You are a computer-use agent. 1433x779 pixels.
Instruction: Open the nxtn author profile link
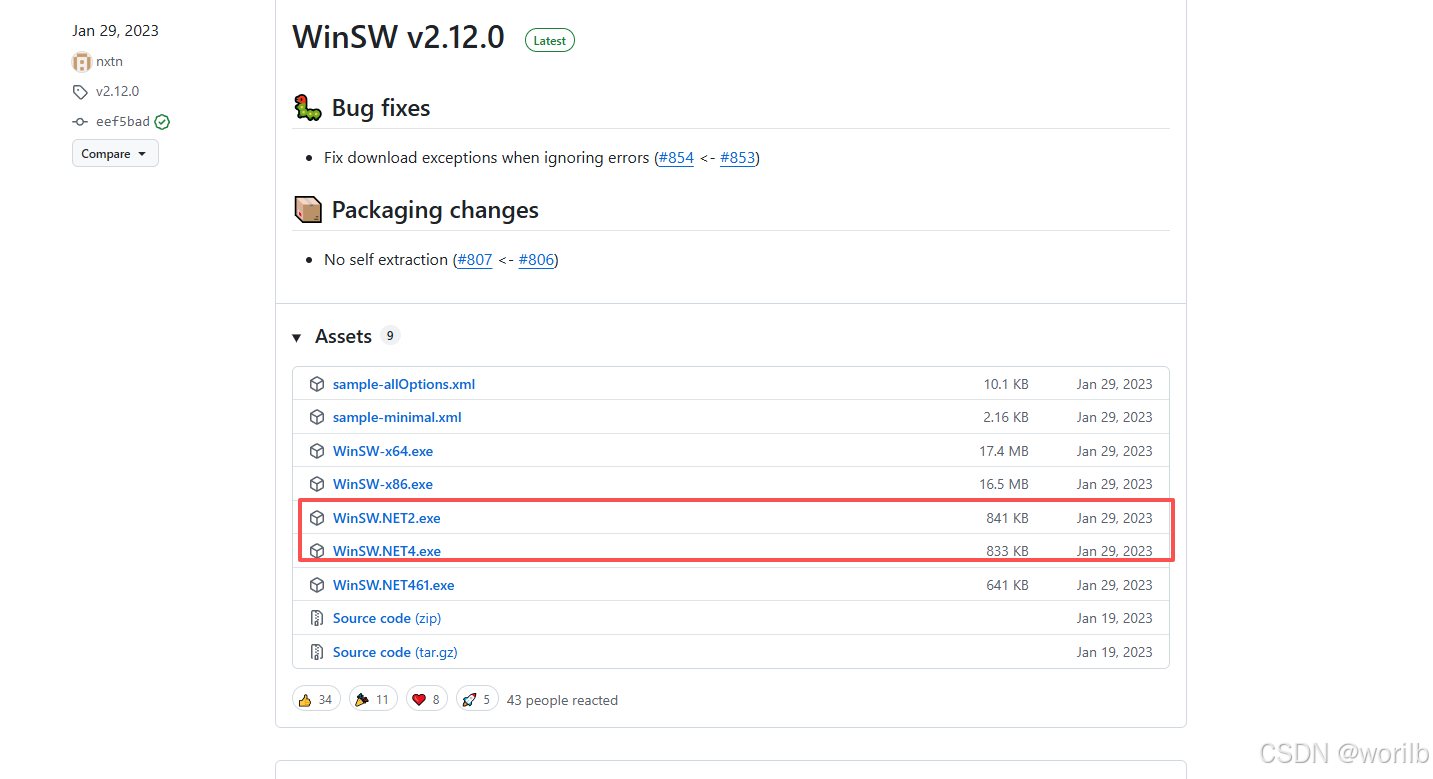tap(109, 61)
